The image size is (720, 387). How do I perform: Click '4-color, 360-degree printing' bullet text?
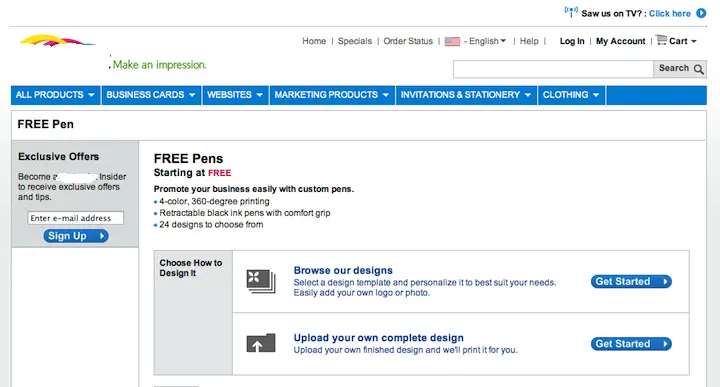pyautogui.click(x=214, y=201)
